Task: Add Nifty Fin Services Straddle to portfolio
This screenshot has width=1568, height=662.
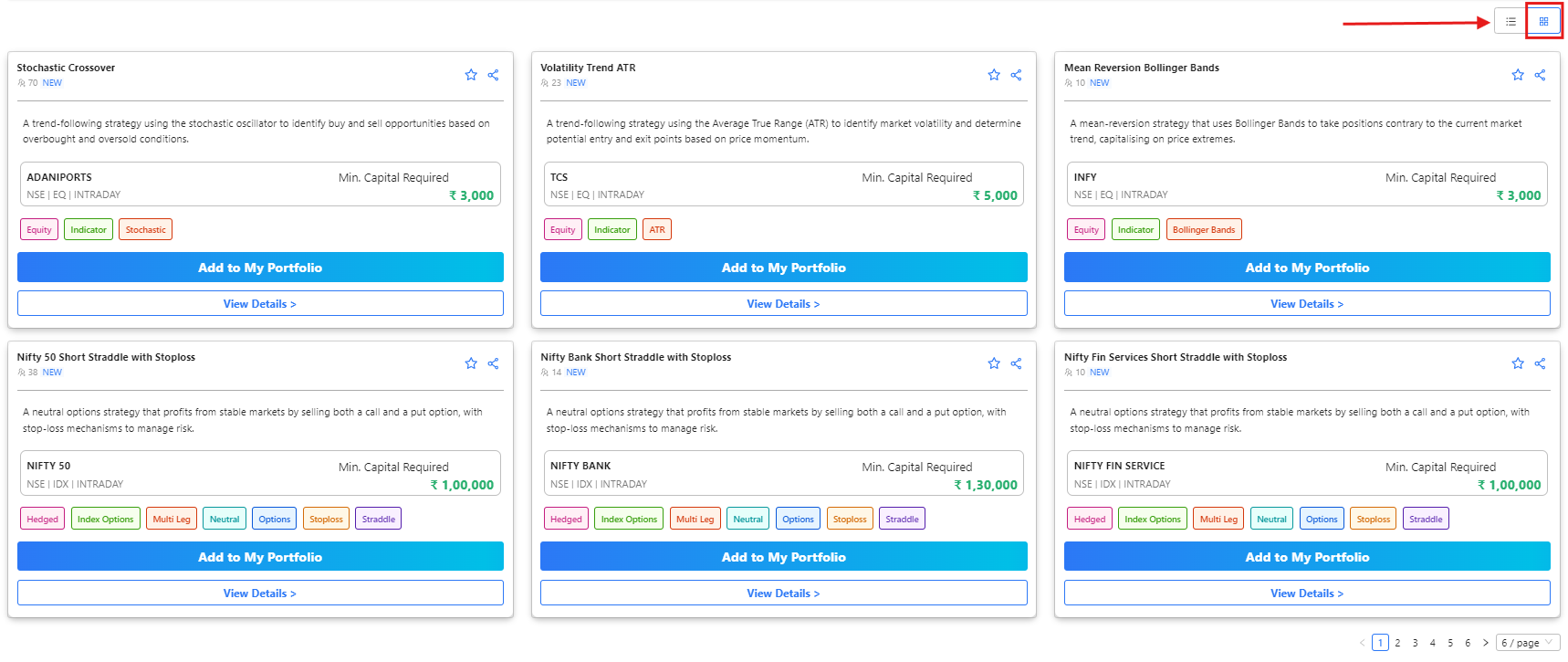Action: 1307,557
